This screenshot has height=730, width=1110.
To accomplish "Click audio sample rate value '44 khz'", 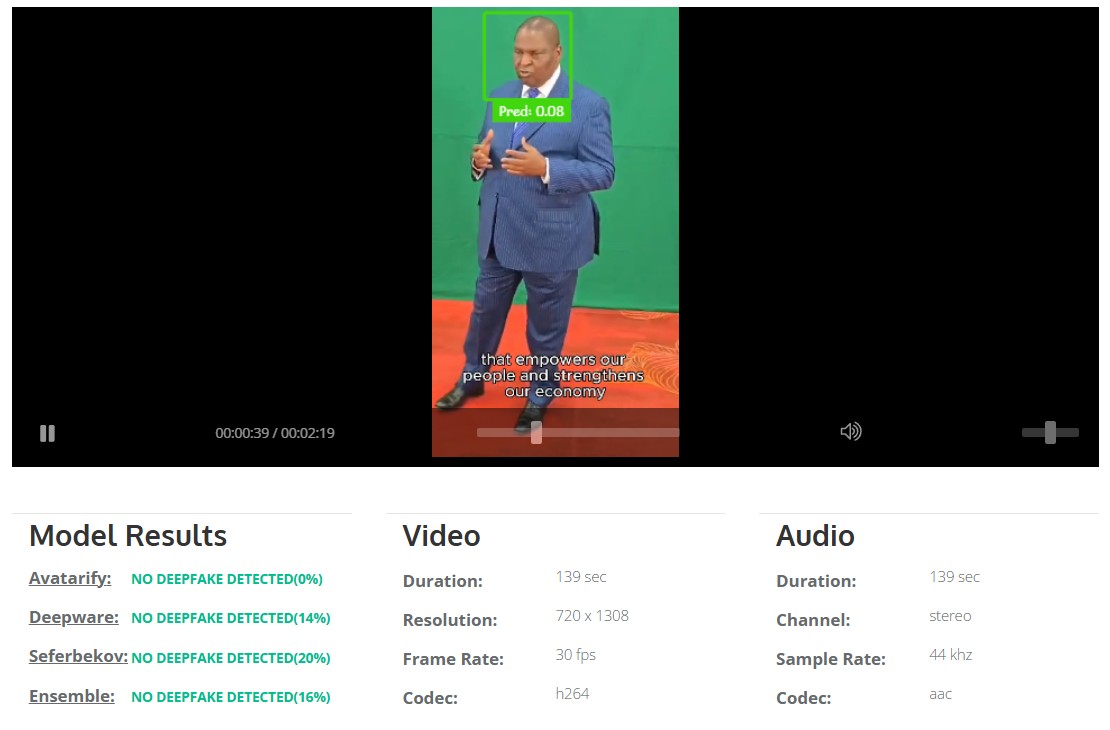I will 951,655.
